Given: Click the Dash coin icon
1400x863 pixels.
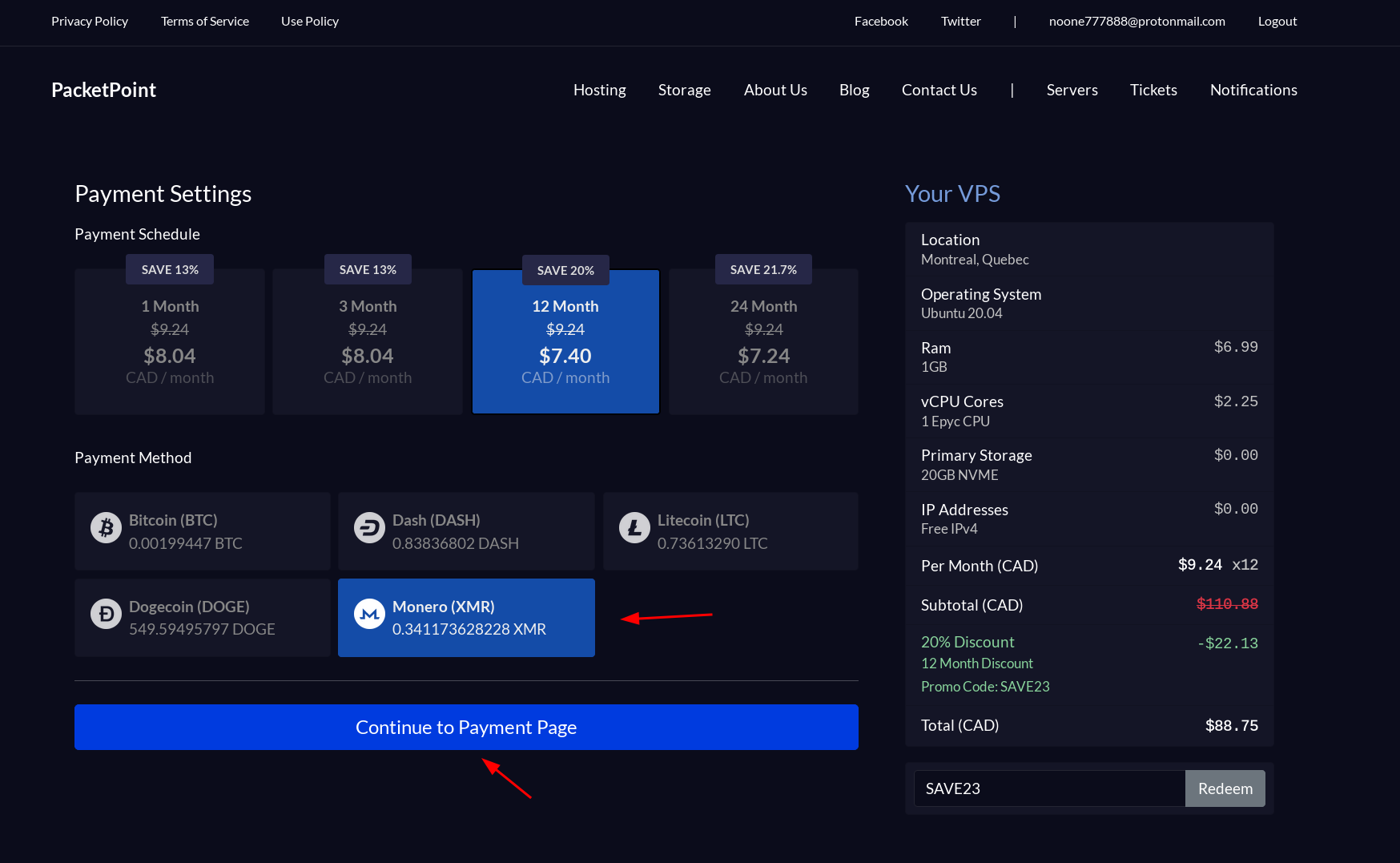Looking at the screenshot, I should (369, 527).
